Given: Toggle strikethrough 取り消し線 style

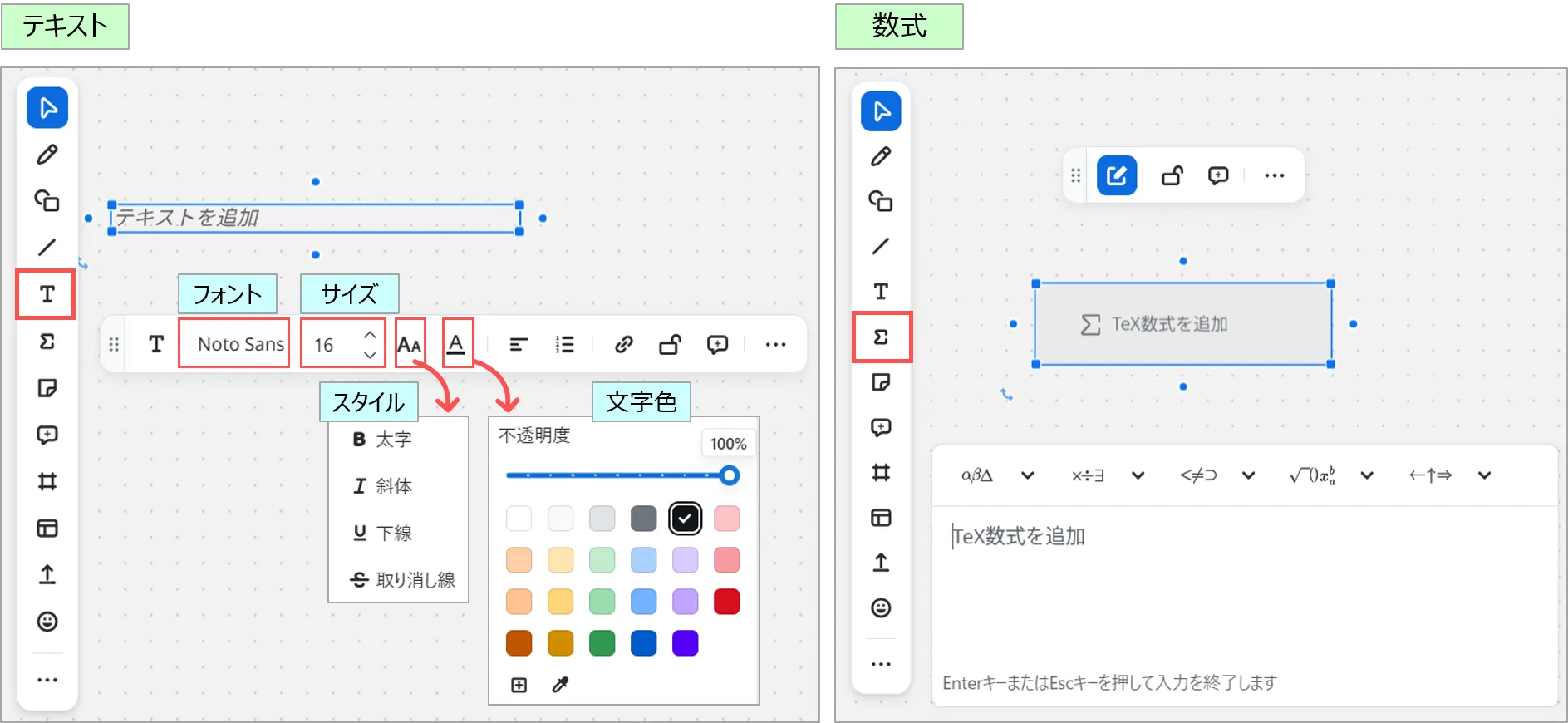Looking at the screenshot, I should click(403, 580).
